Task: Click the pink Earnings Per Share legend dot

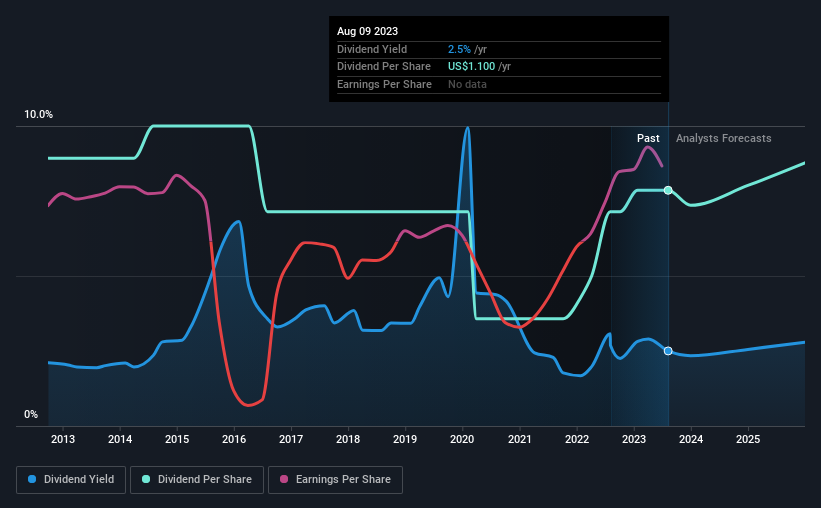Action: click(284, 479)
